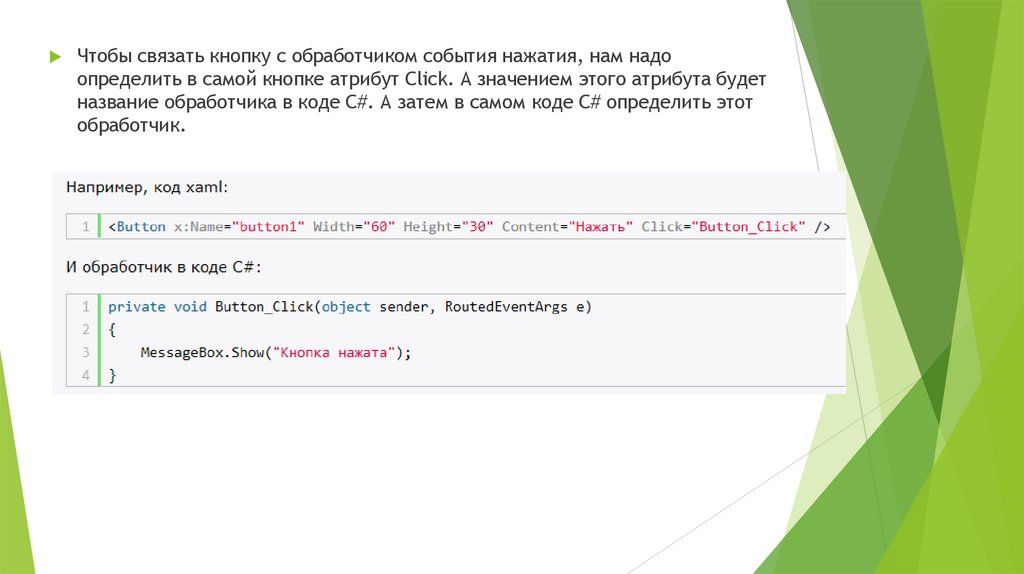Click the 'private void' keywords
Image resolution: width=1024 pixels, height=574 pixels.
coord(157,307)
